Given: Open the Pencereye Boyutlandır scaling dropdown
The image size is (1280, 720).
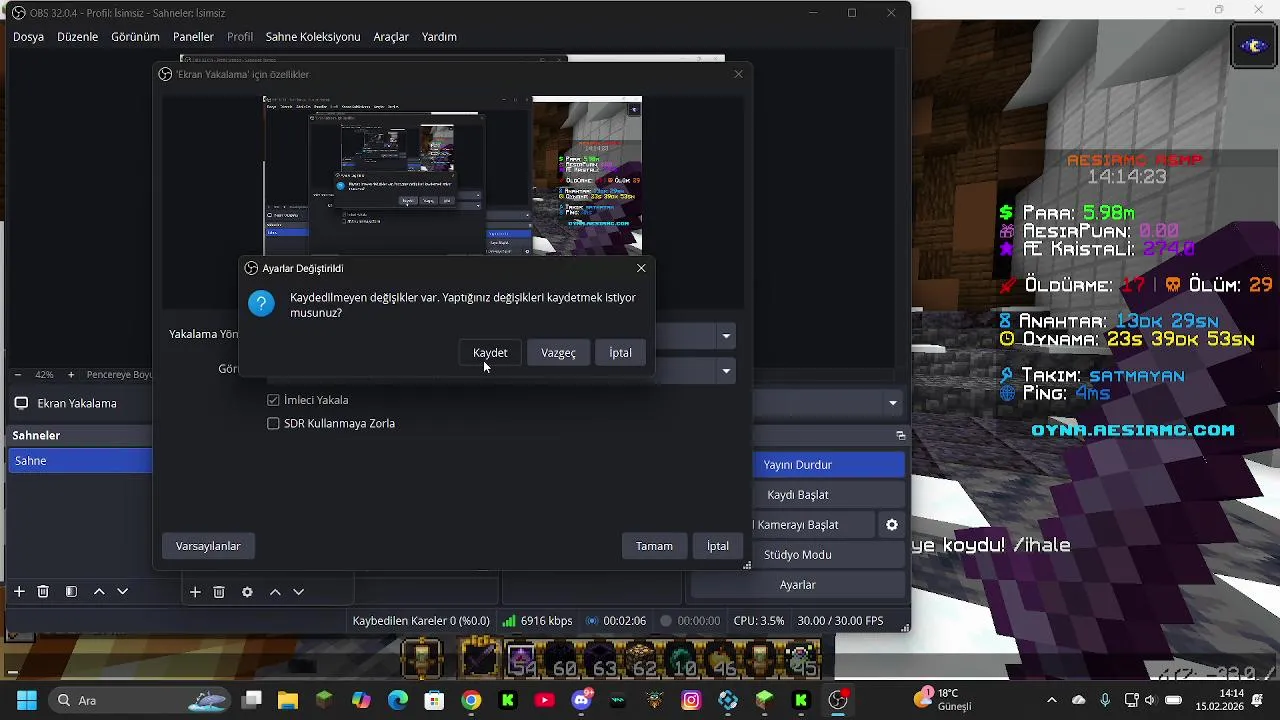Looking at the screenshot, I should (119, 375).
